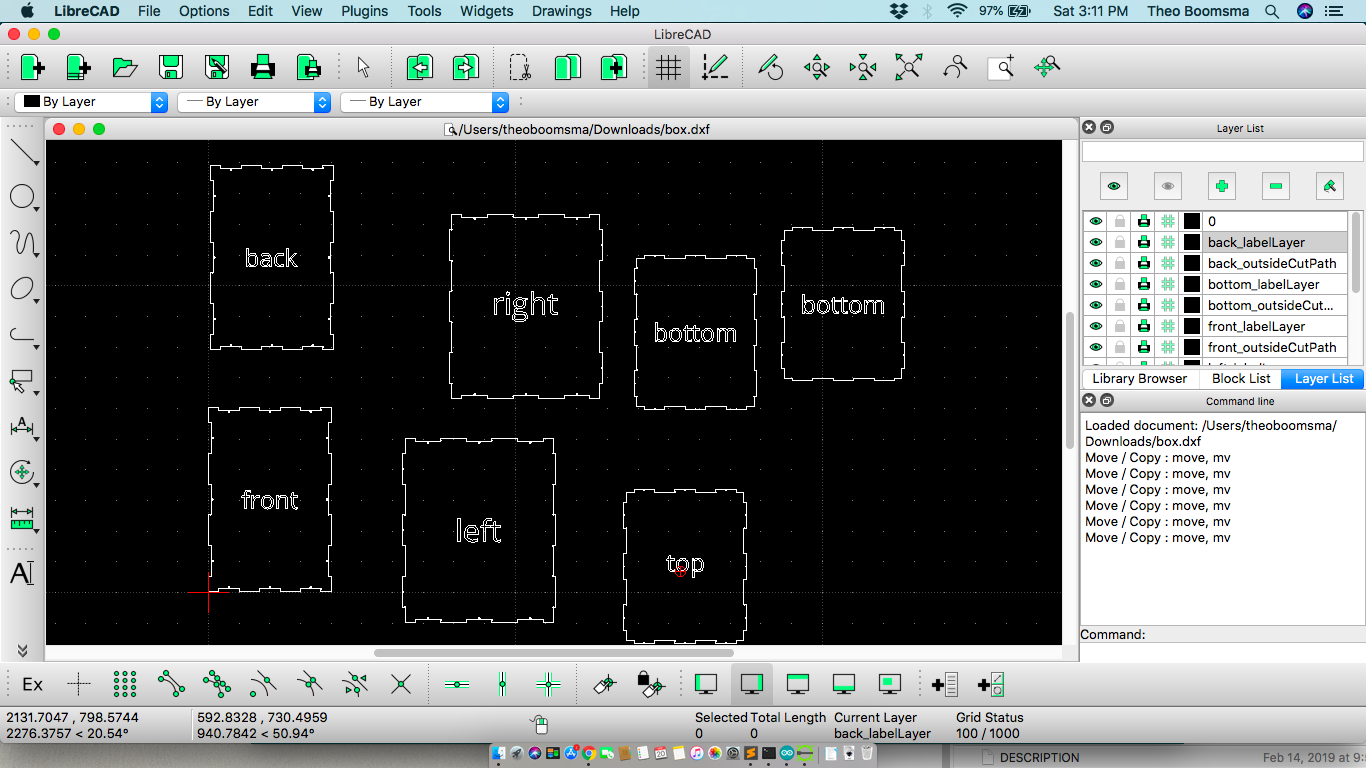Open the line type By Layer dropdown

425,102
